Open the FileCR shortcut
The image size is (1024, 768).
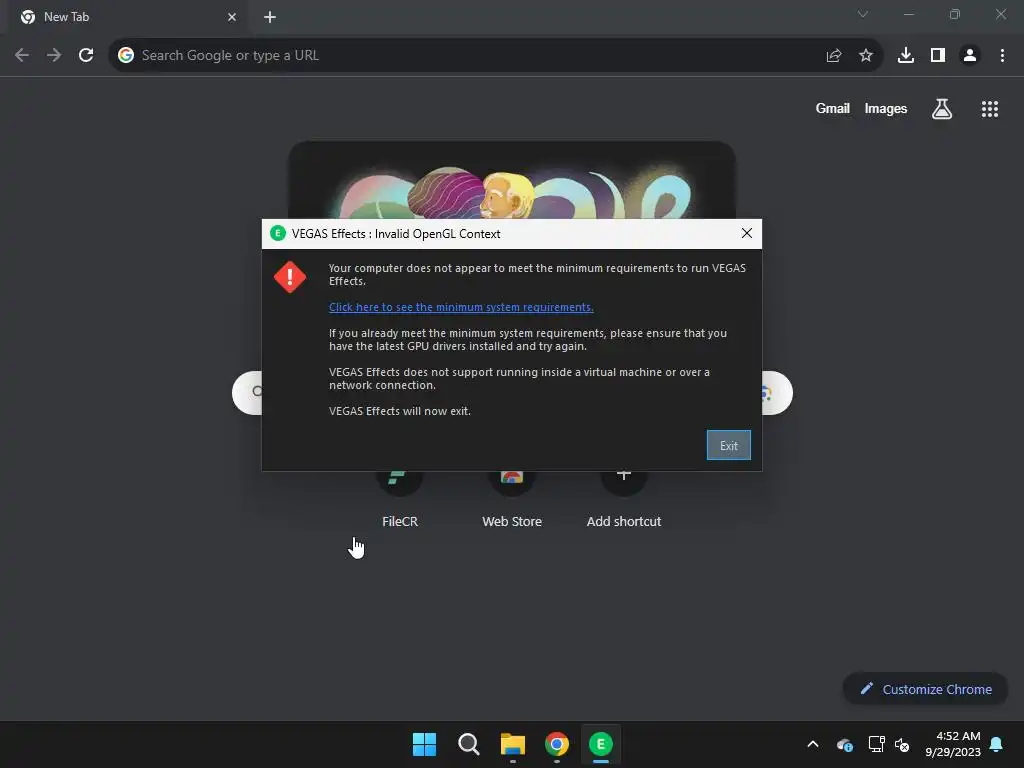[x=400, y=498]
